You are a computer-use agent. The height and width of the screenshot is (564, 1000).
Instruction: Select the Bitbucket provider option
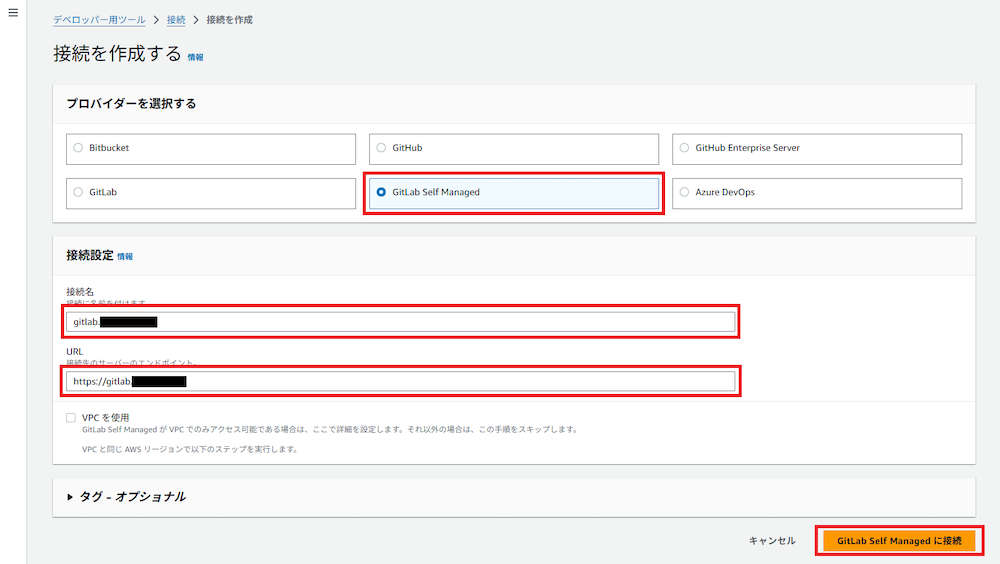[210, 149]
